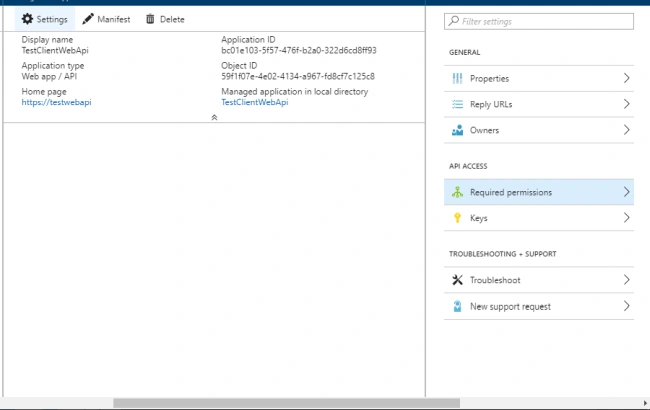
Task: Expand the New support request chevron
Action: pyautogui.click(x=626, y=306)
